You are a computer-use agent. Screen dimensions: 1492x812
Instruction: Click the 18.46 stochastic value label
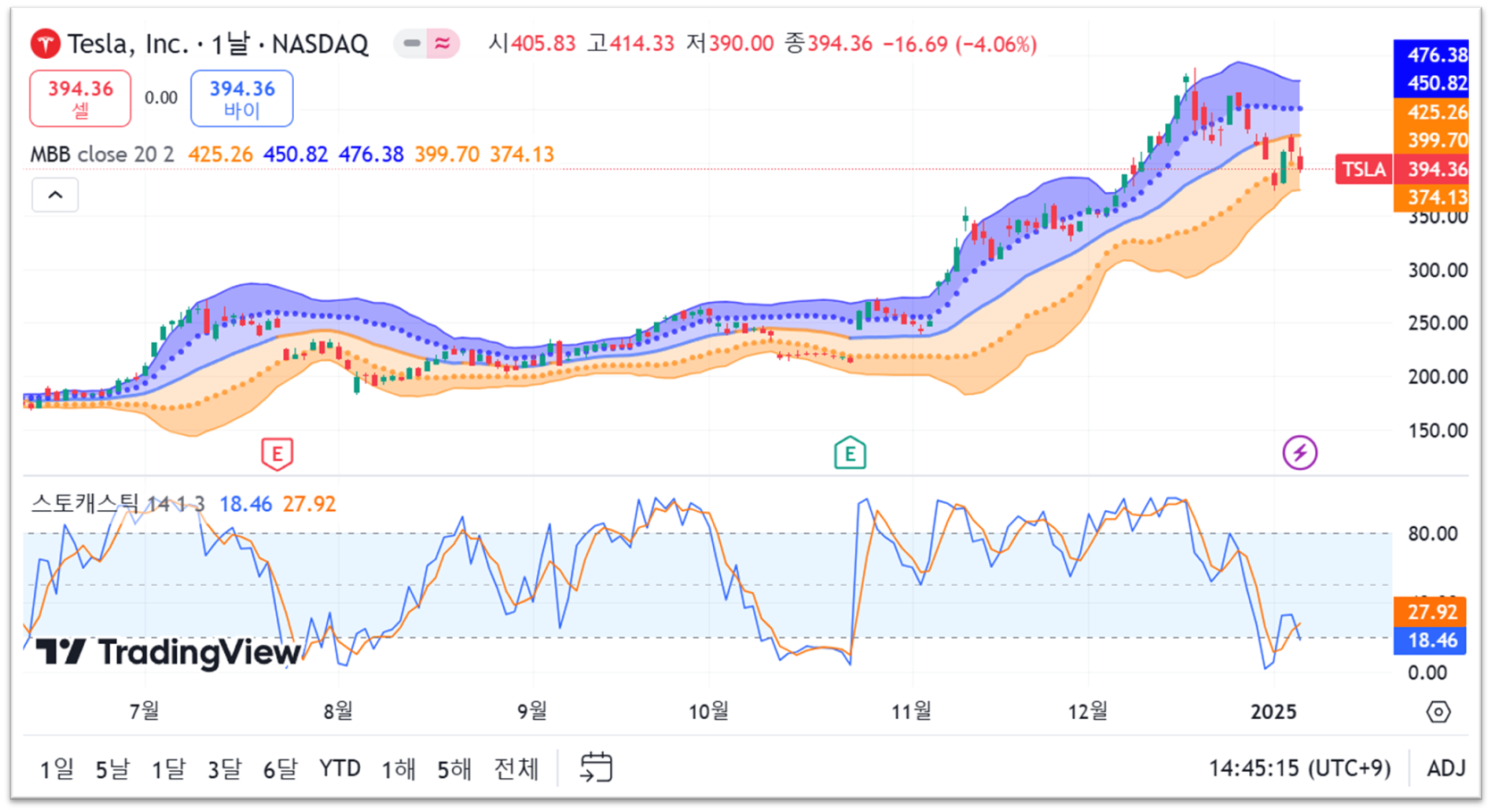coord(1430,640)
